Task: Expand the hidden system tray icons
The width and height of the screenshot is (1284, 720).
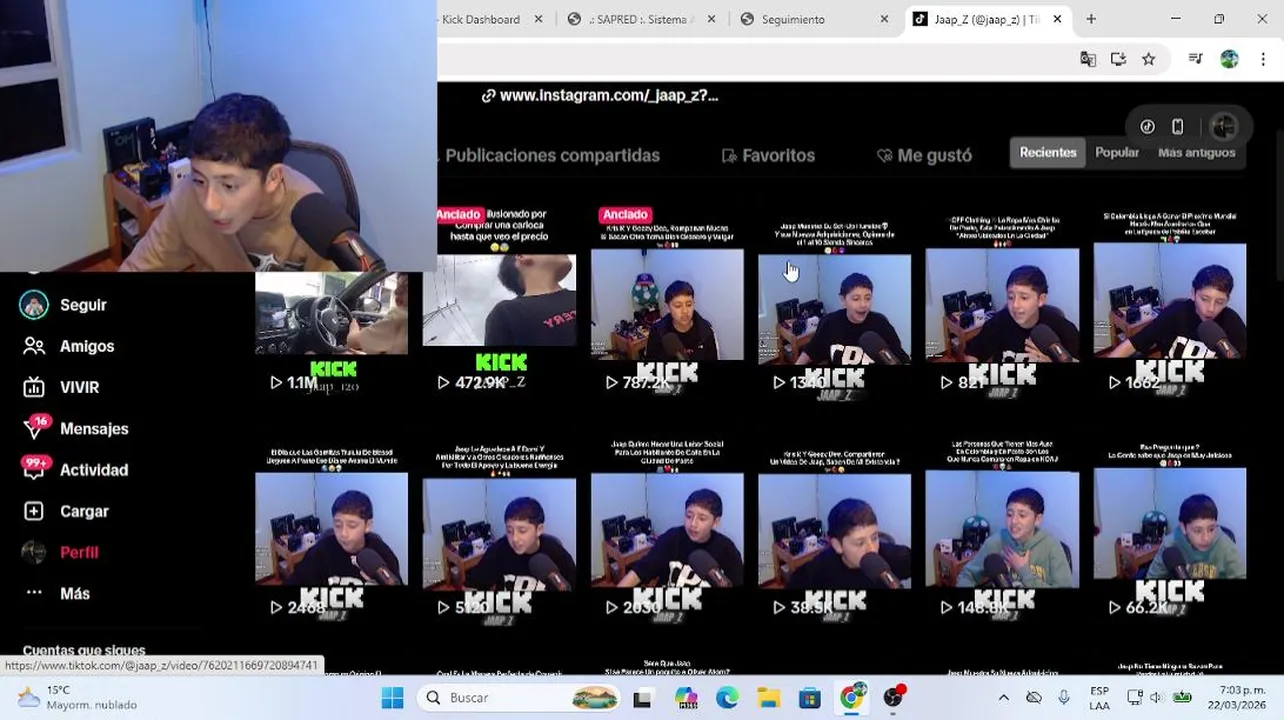Action: (1004, 698)
